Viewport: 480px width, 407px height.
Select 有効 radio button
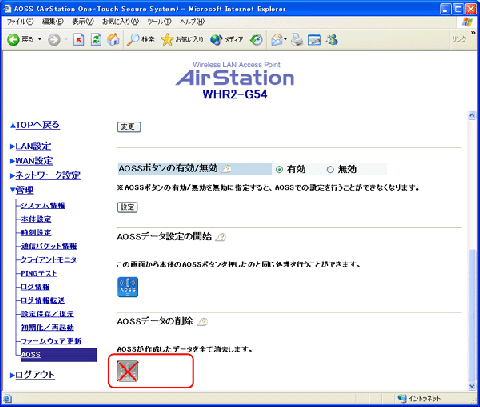280,170
